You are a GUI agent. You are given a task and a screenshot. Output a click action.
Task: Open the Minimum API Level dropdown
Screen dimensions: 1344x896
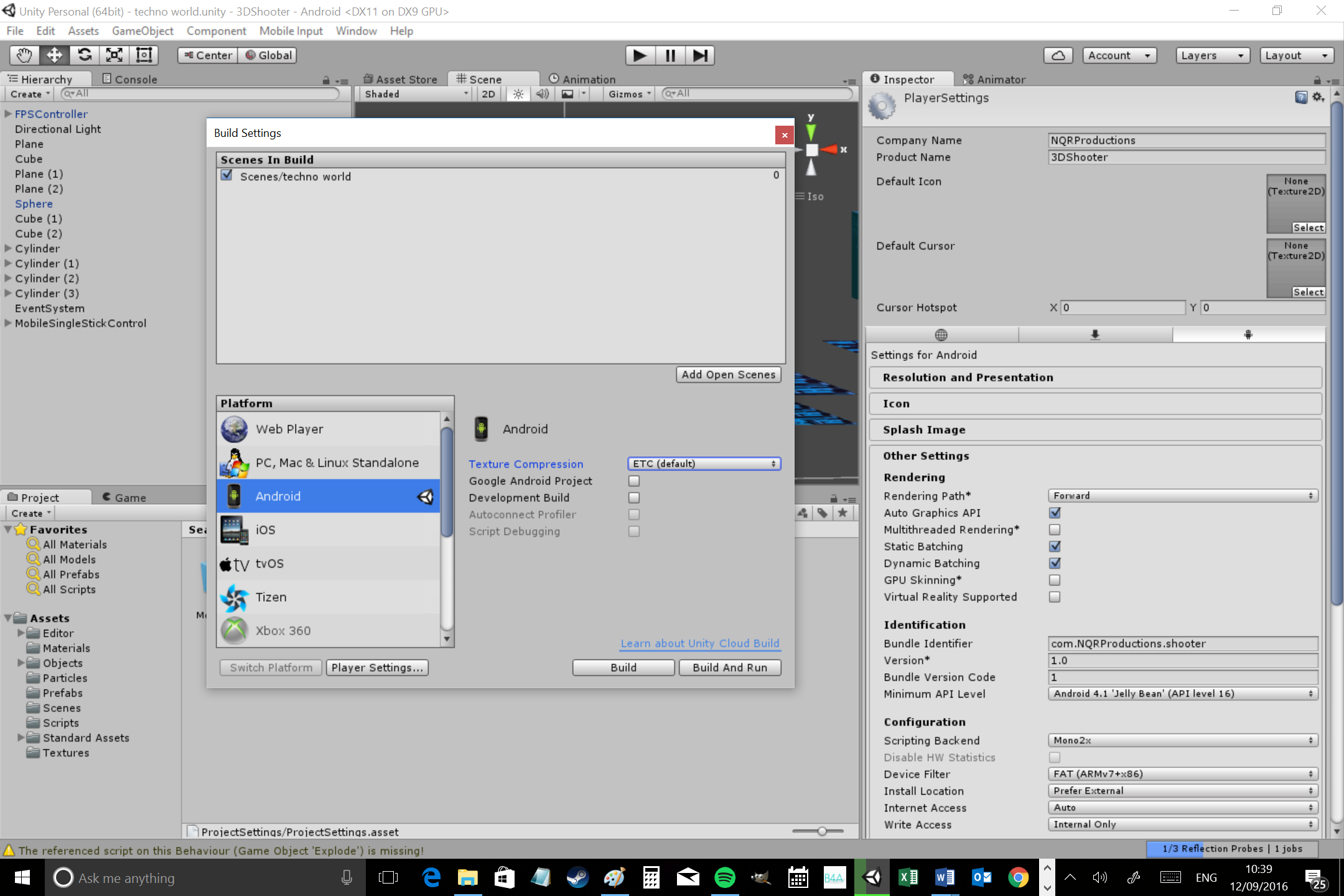coord(1182,694)
